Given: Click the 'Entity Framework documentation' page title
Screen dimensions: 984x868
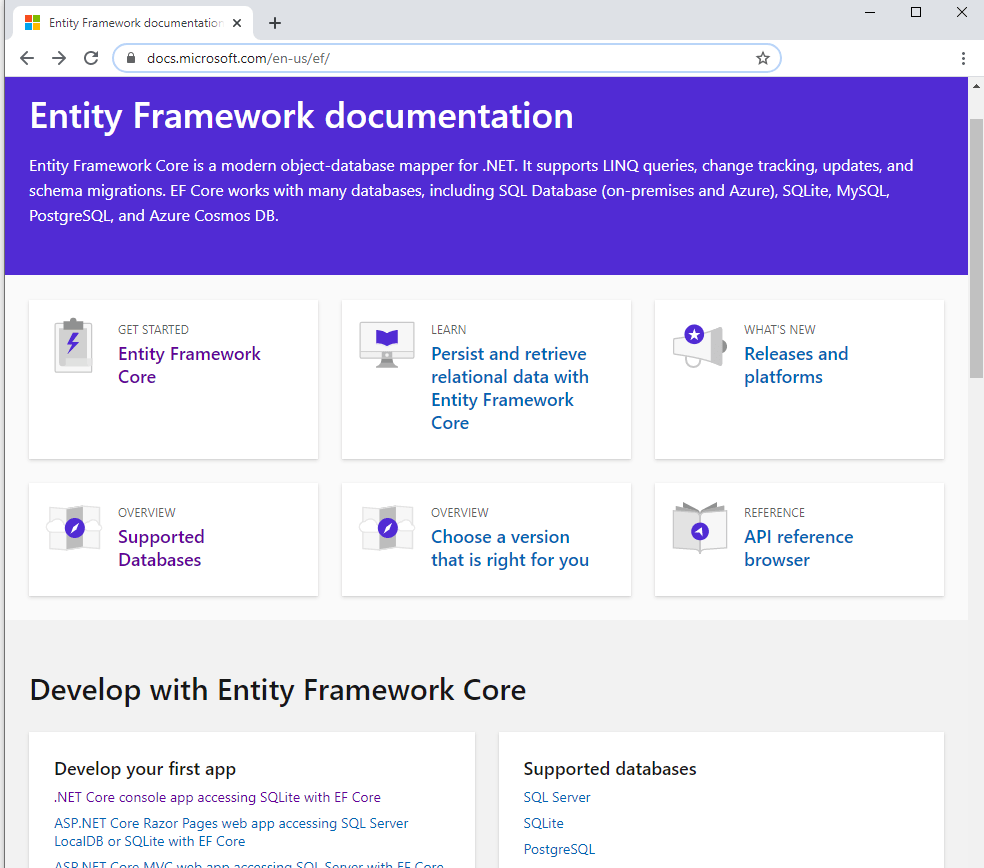Looking at the screenshot, I should coord(301,117).
